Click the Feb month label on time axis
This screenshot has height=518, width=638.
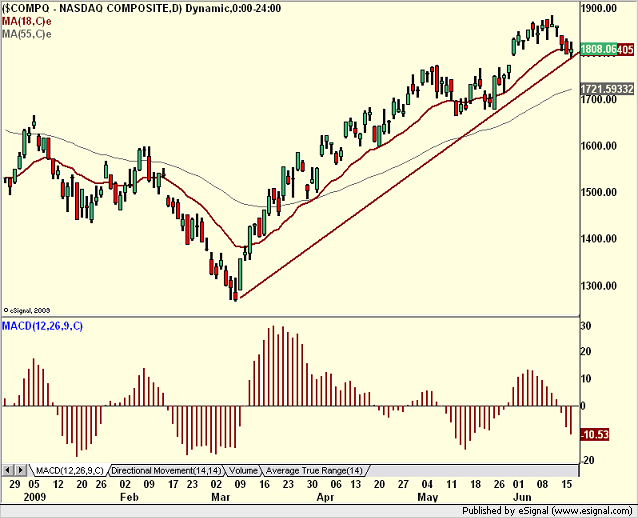click(129, 497)
